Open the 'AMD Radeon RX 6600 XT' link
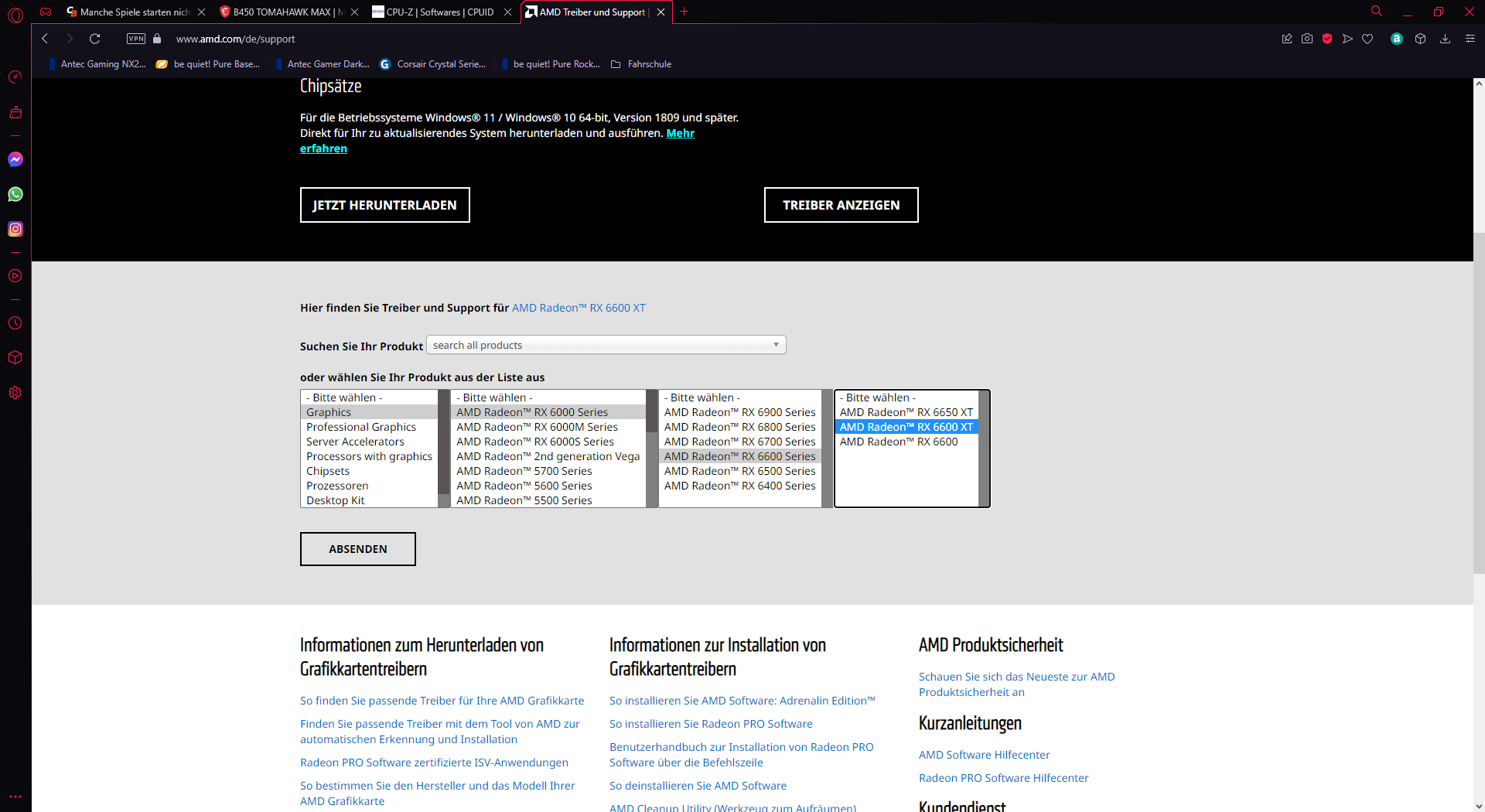The image size is (1485, 812). pos(579,308)
